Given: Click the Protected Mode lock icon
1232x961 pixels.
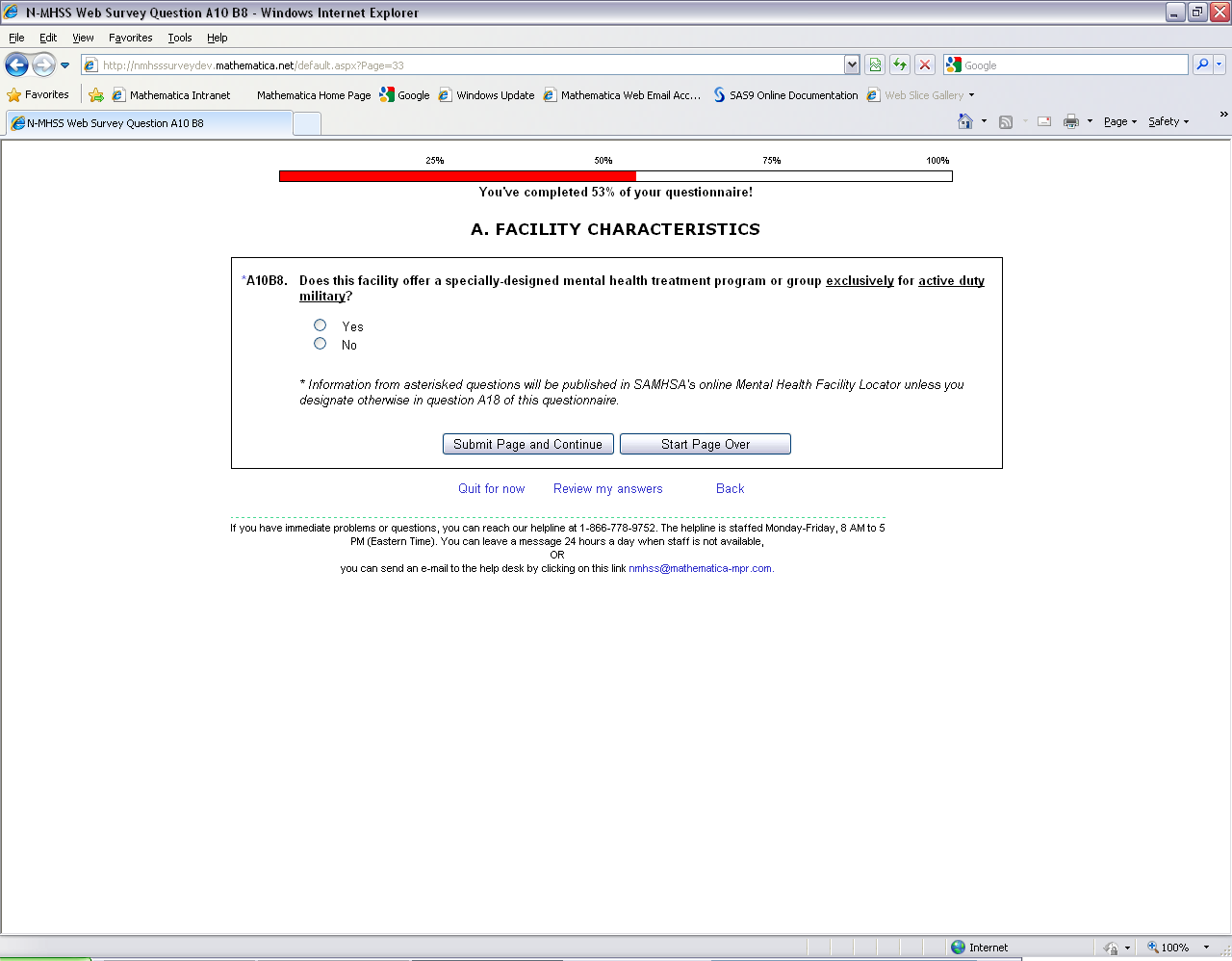Looking at the screenshot, I should pyautogui.click(x=1111, y=948).
